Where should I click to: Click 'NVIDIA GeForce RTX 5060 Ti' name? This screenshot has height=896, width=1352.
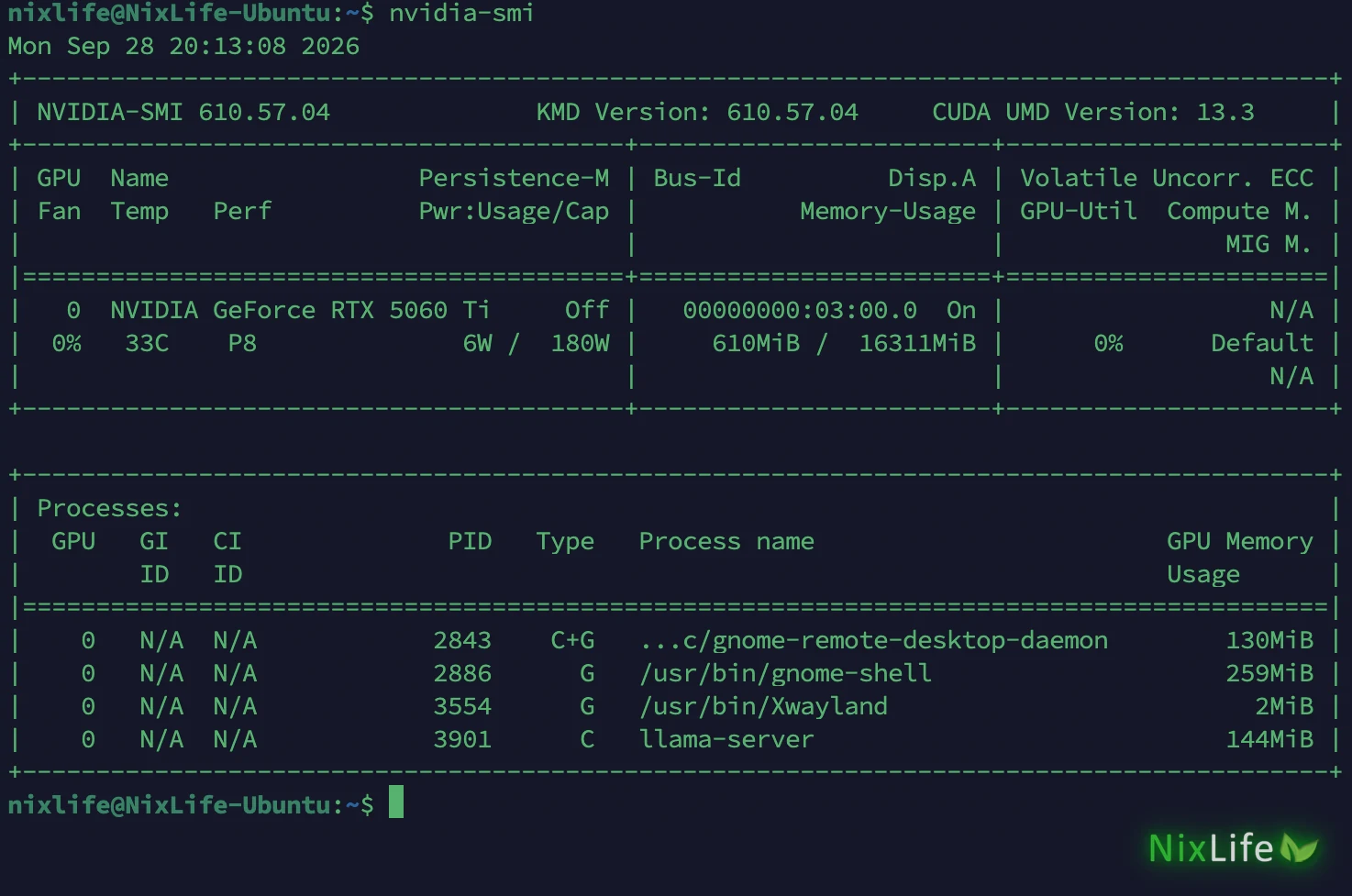coord(301,310)
